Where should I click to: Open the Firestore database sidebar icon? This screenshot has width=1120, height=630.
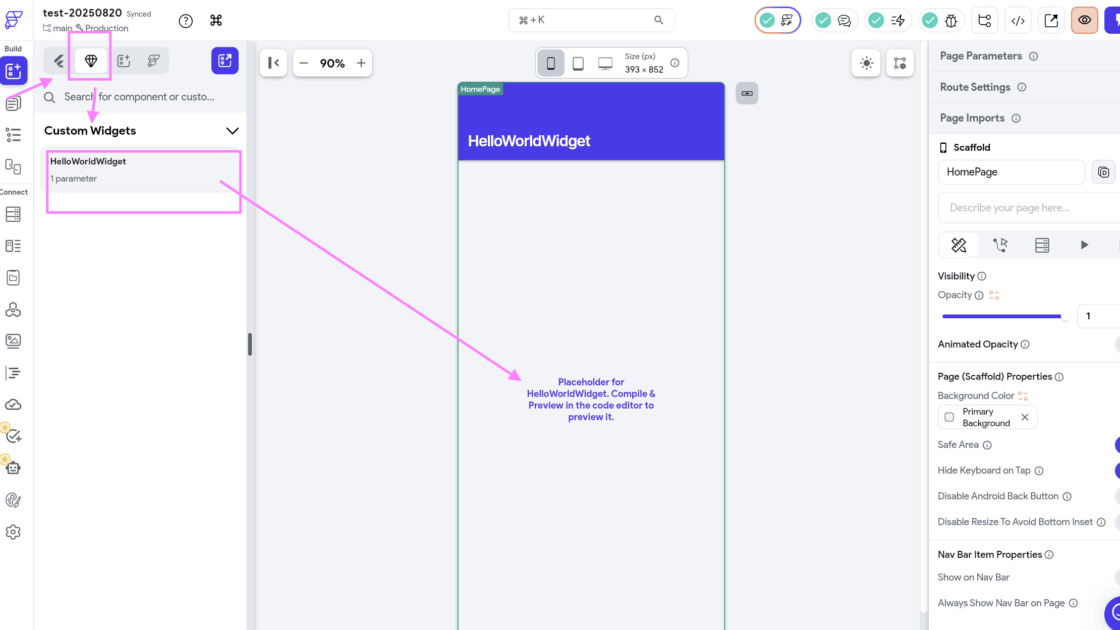pyautogui.click(x=13, y=214)
